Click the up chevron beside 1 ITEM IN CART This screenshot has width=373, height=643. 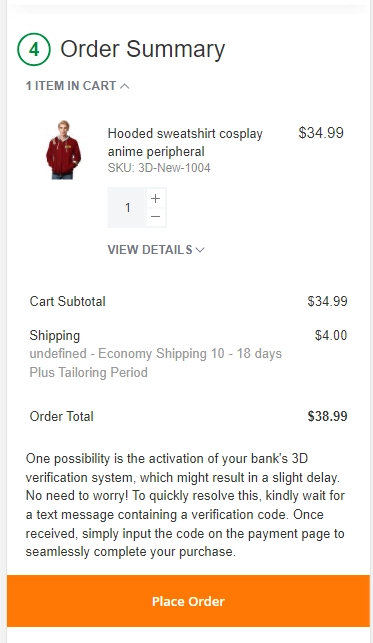click(125, 86)
